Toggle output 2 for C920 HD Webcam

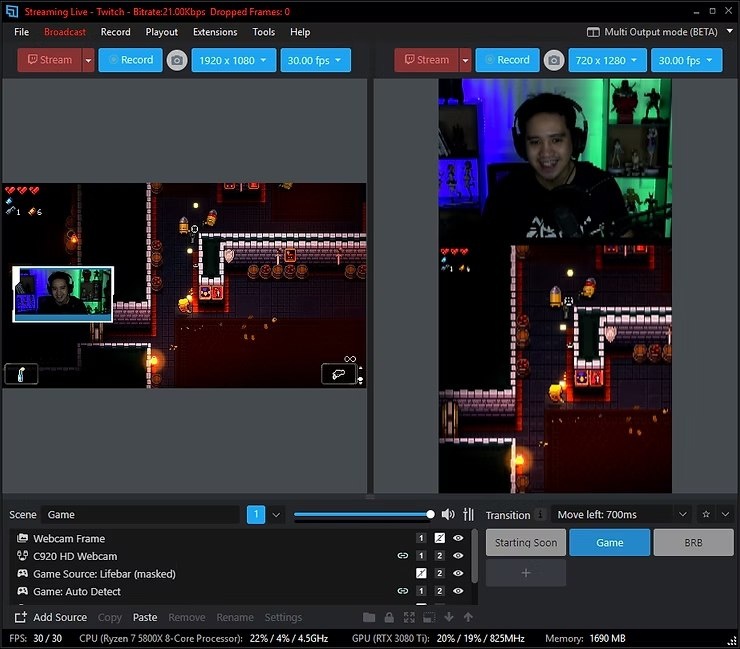[439, 556]
